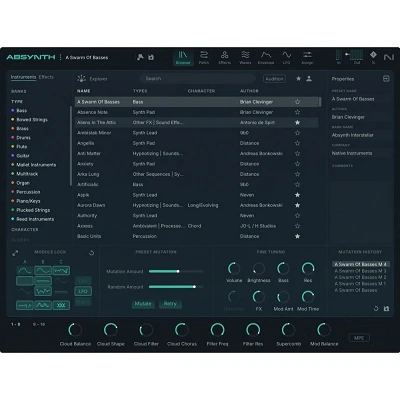Toggle the XXX module lock

click(61, 305)
